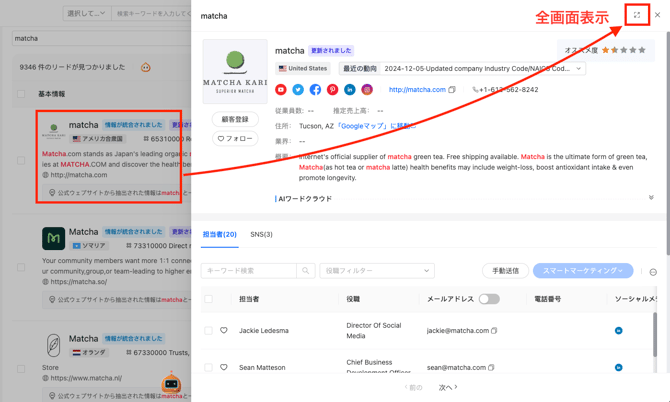Click the top keyword search input
670x402 pixels.
[151, 13]
